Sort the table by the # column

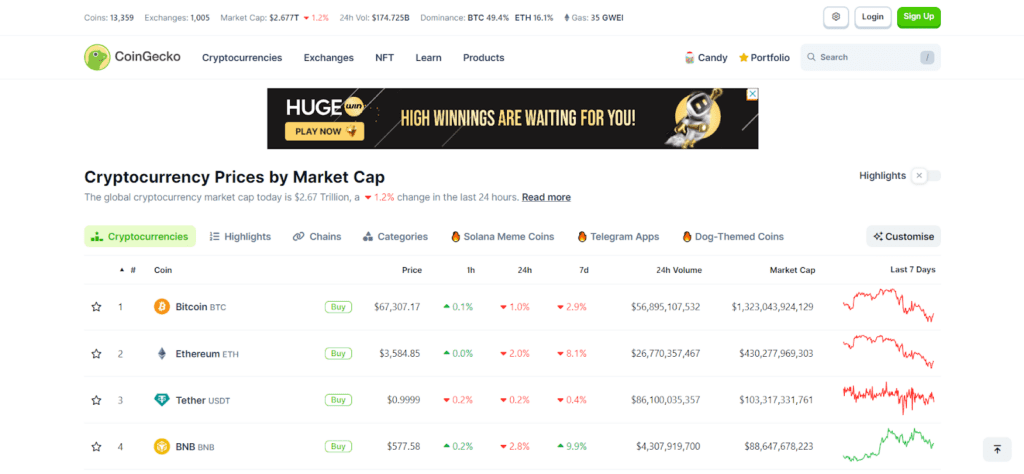(x=127, y=270)
